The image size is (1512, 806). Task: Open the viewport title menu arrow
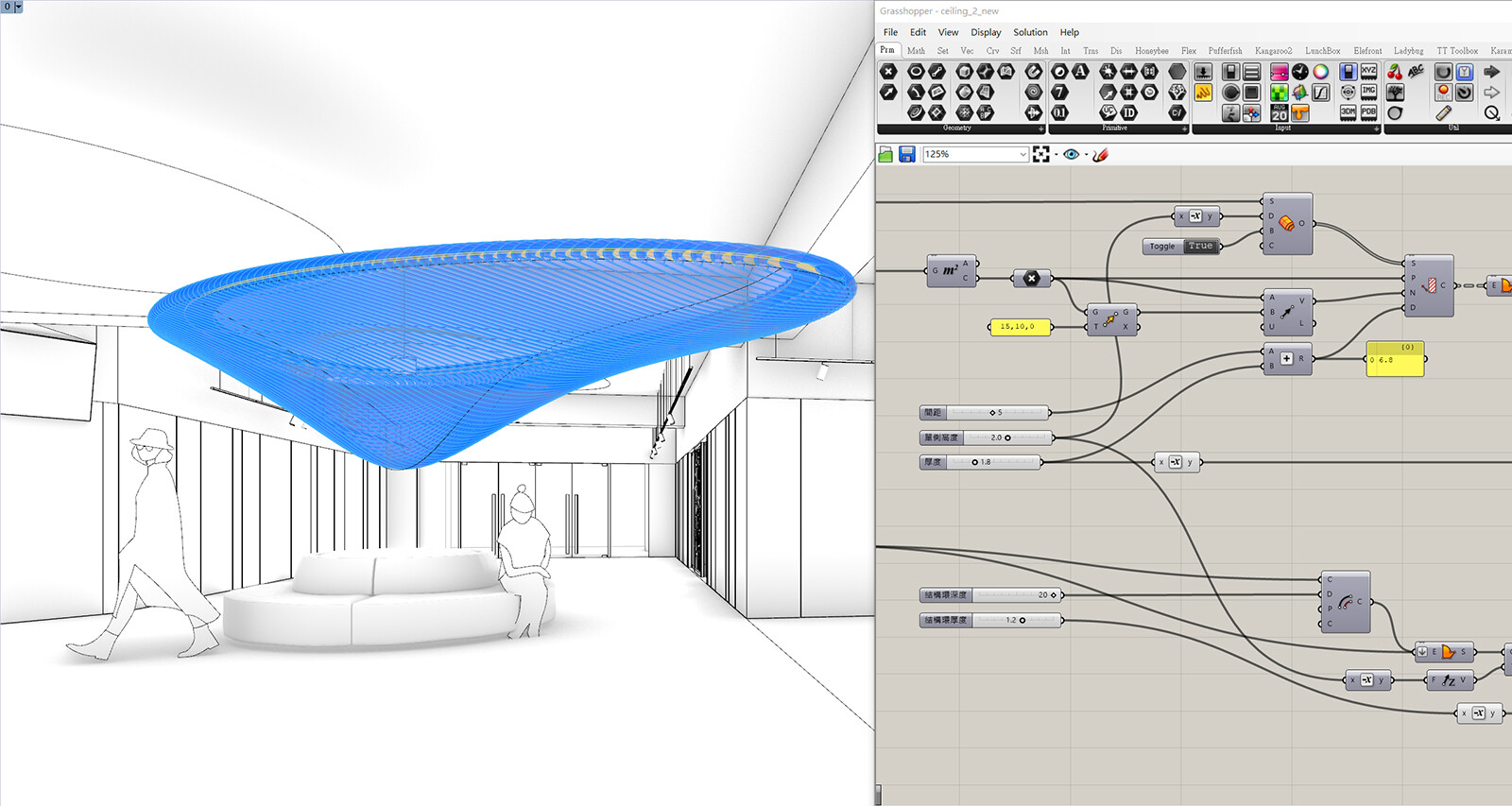18,7
